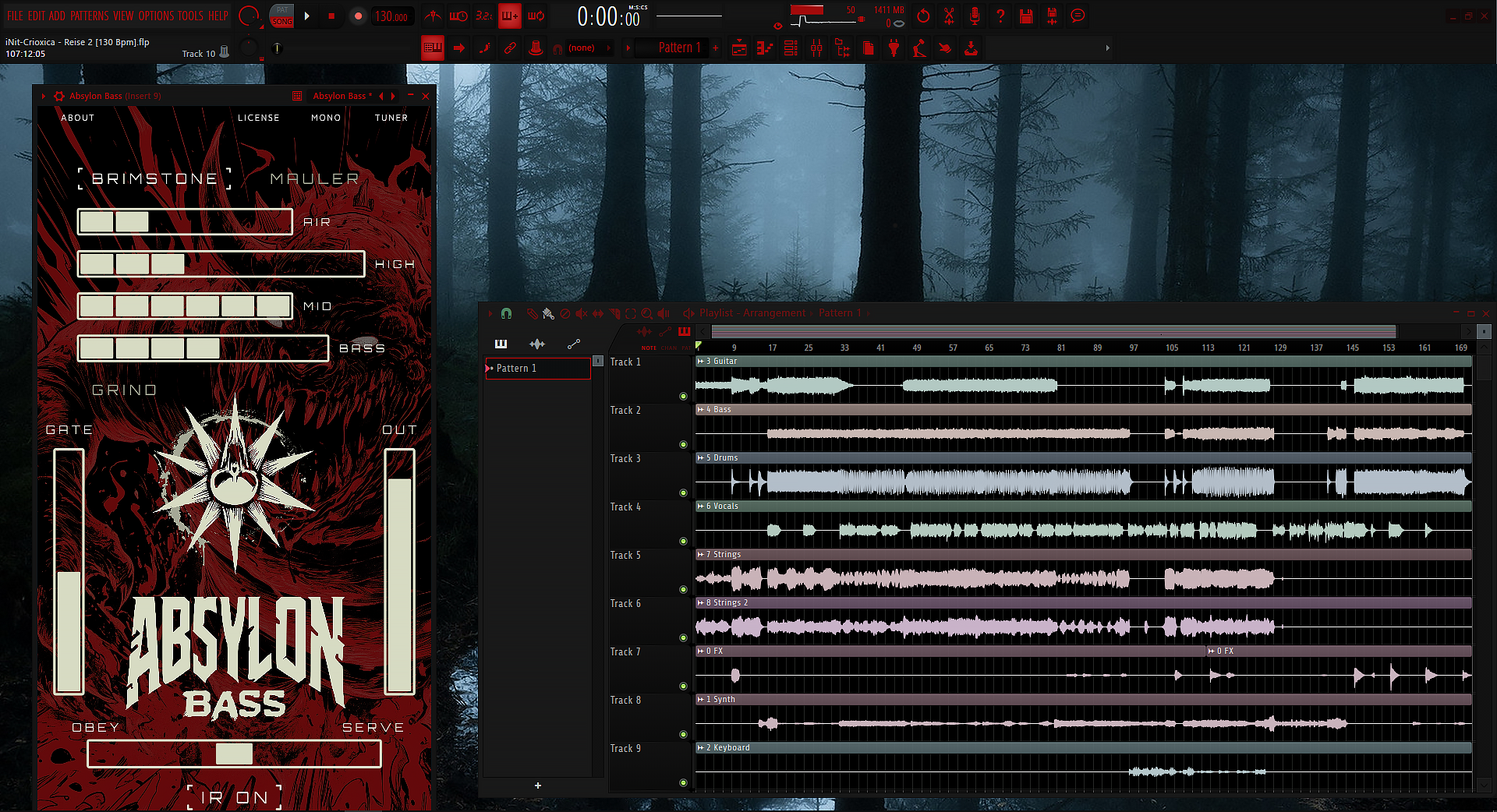The height and width of the screenshot is (812, 1497).
Task: Open the FILE menu
Action: tap(15, 16)
